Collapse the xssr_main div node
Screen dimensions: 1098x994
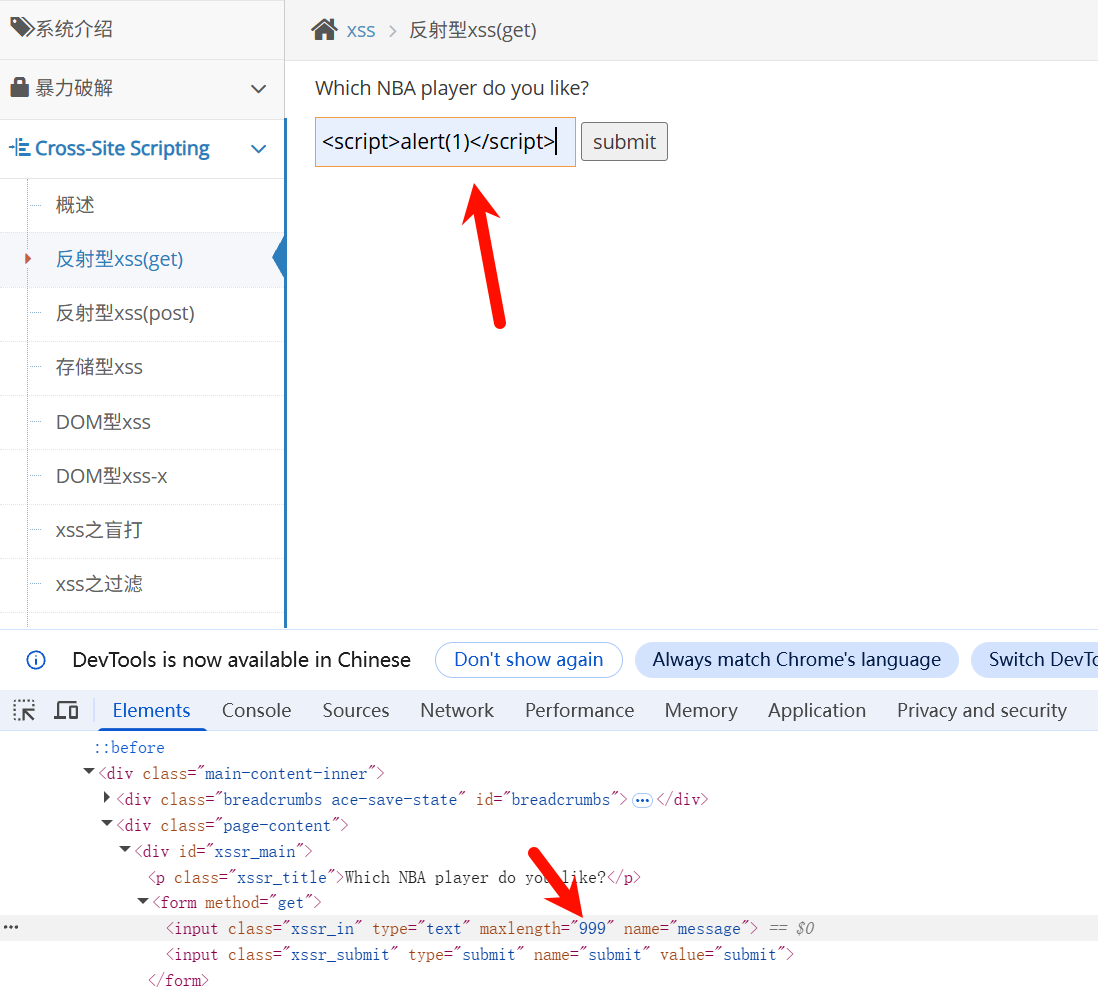pyautogui.click(x=125, y=850)
